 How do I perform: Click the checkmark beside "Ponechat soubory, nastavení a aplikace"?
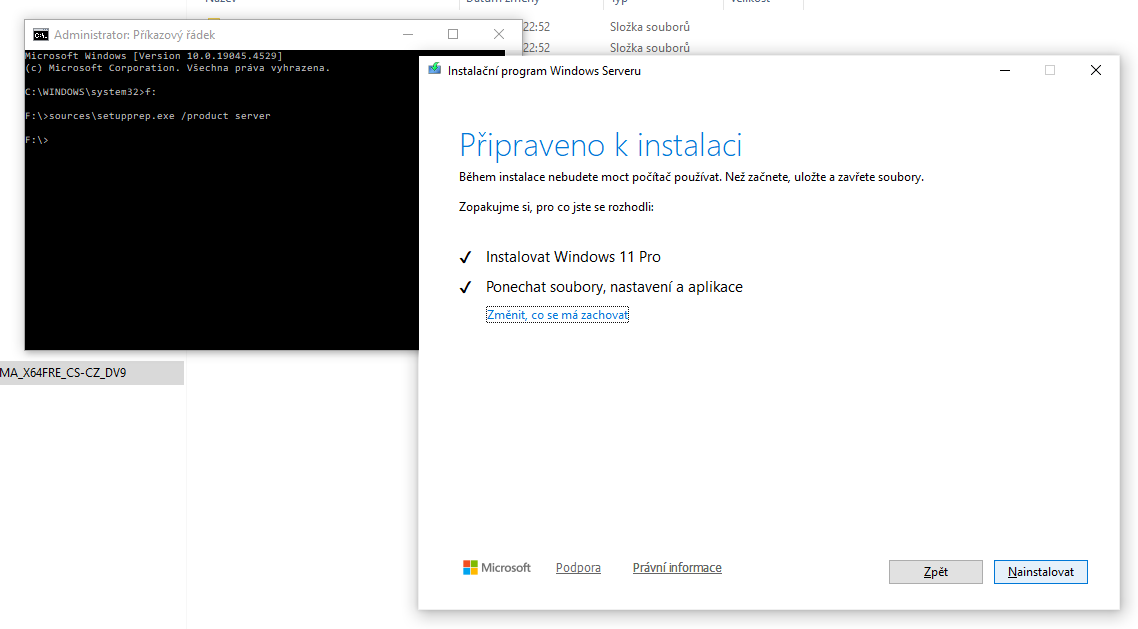464,287
